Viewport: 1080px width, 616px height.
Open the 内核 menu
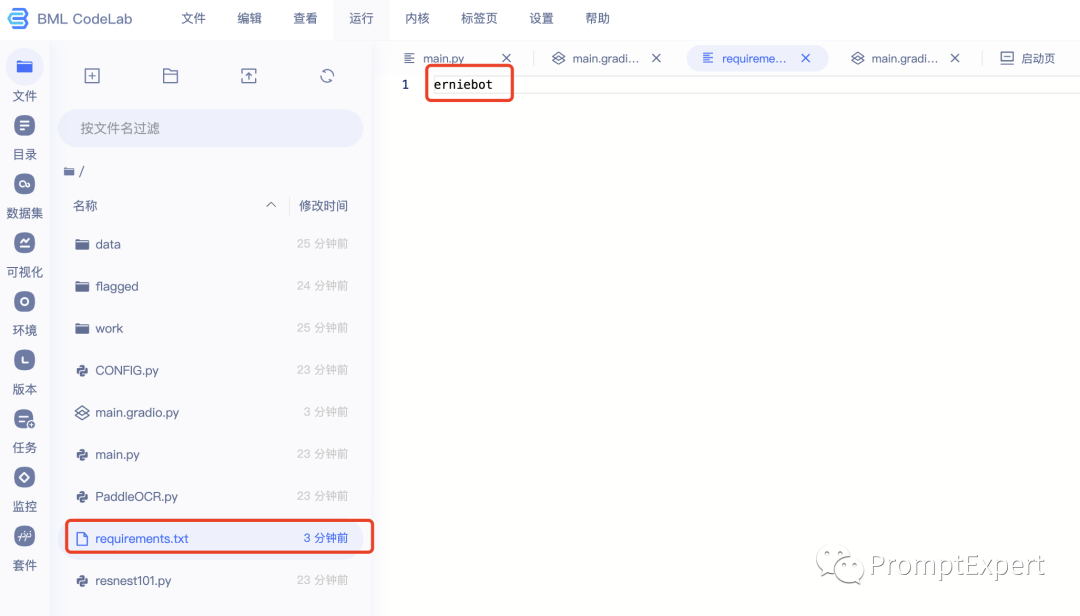tap(417, 19)
